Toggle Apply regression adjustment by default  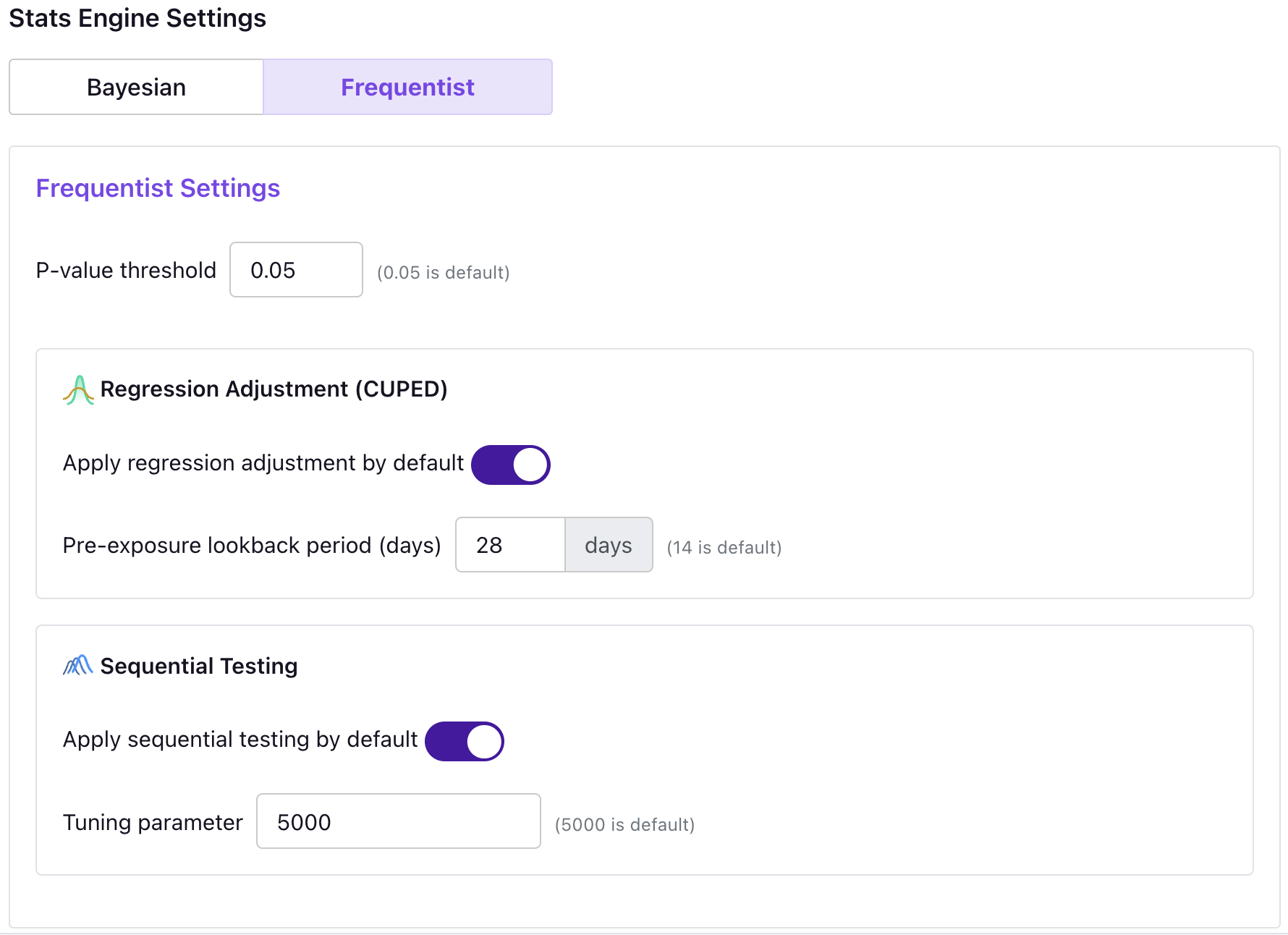(x=511, y=465)
